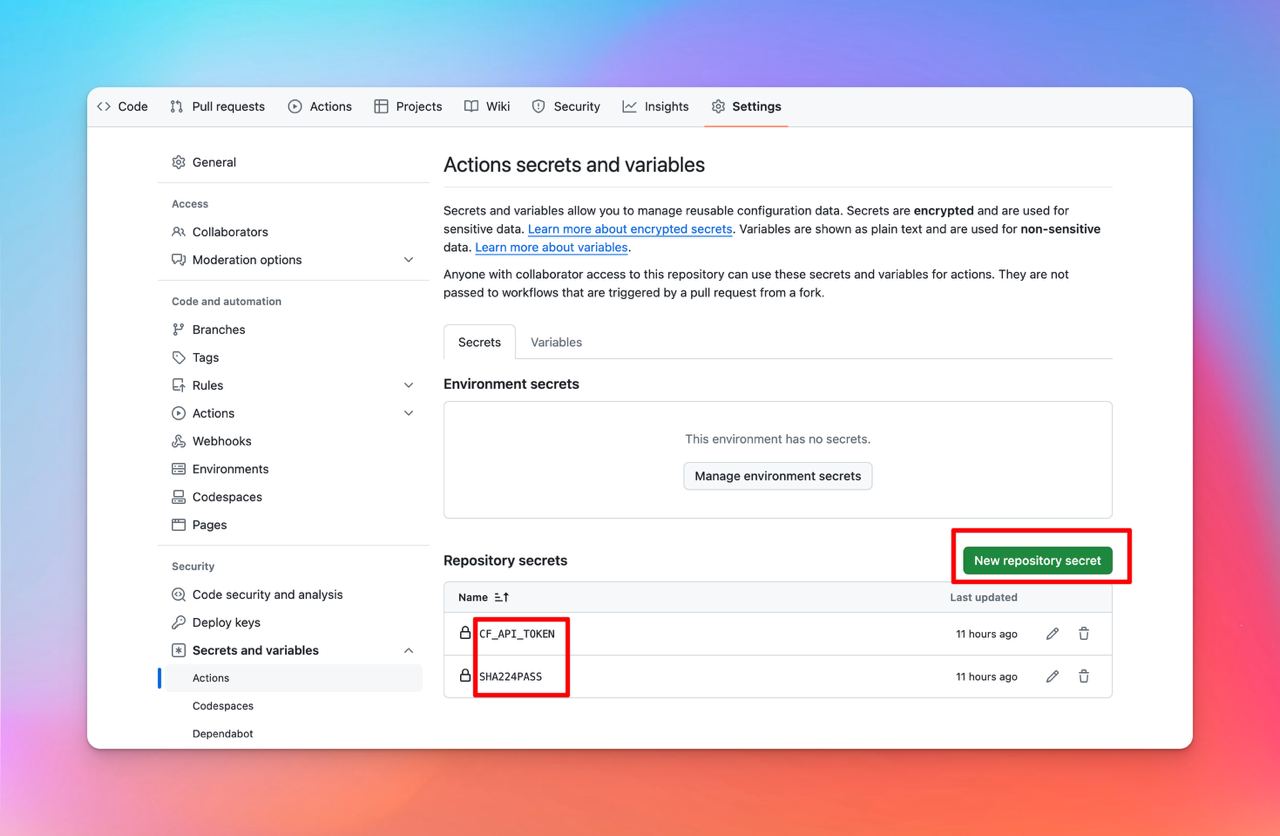Open the Code tab
Screen dimensions: 1280x836
(122, 106)
